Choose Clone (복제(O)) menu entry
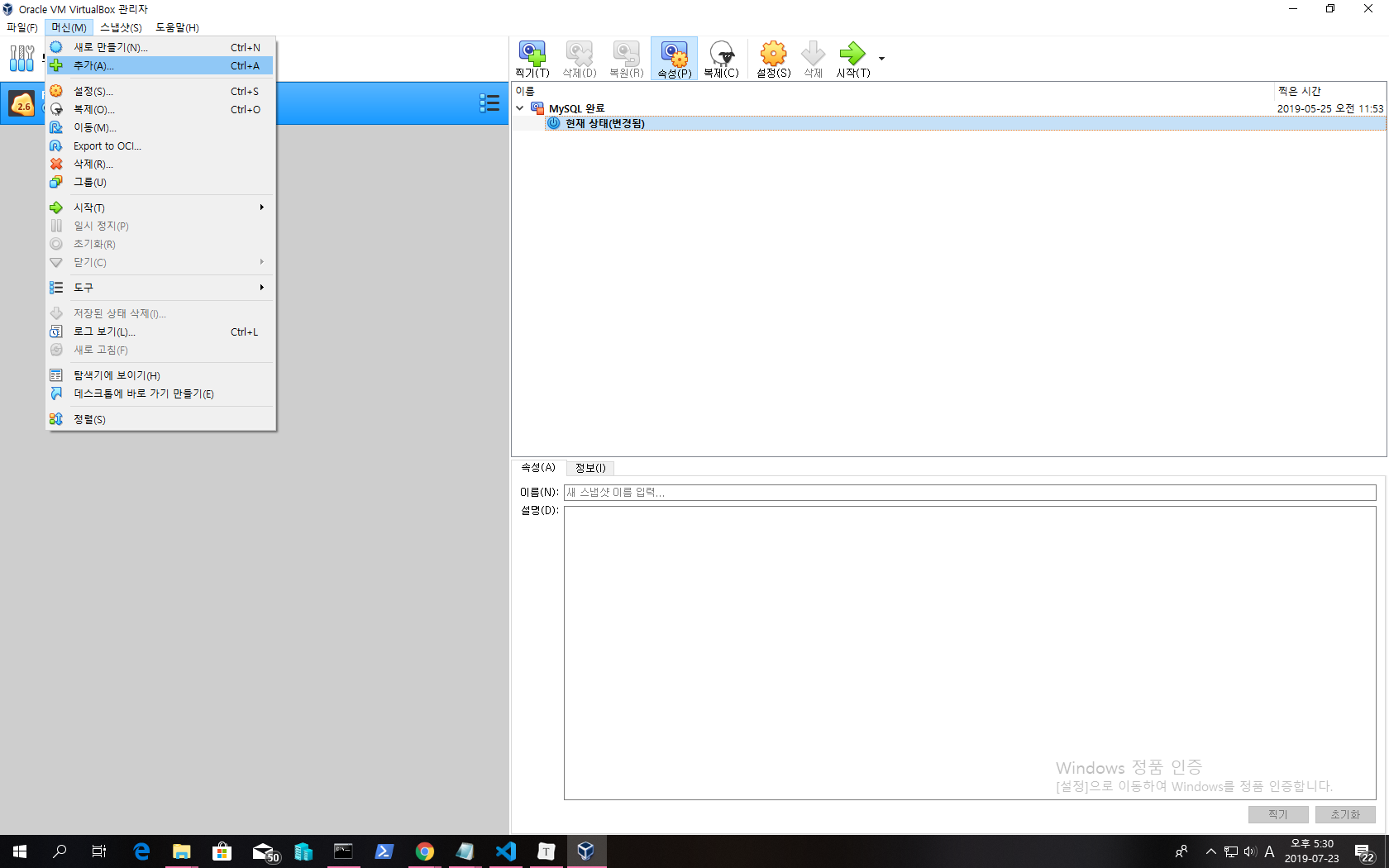 click(160, 109)
